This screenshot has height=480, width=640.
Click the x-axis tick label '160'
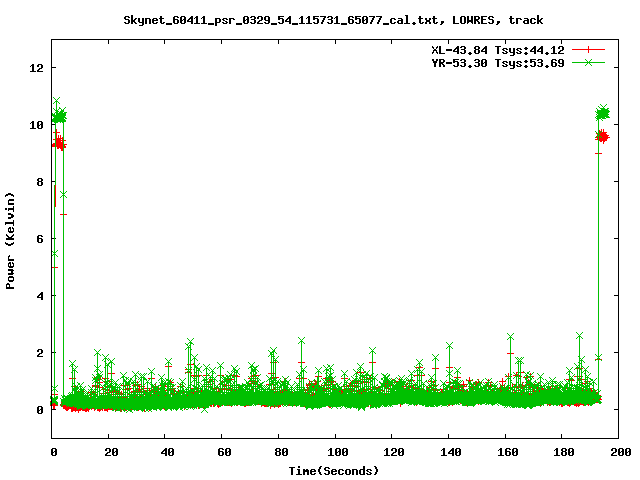point(507,452)
